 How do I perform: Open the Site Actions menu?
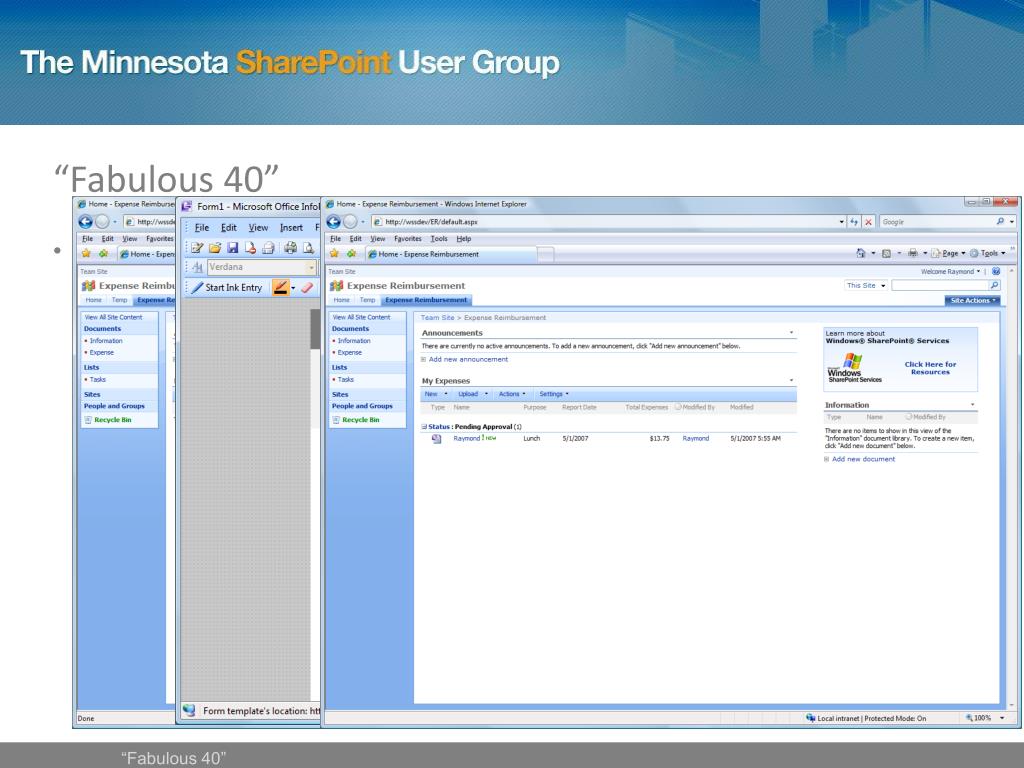click(x=973, y=300)
